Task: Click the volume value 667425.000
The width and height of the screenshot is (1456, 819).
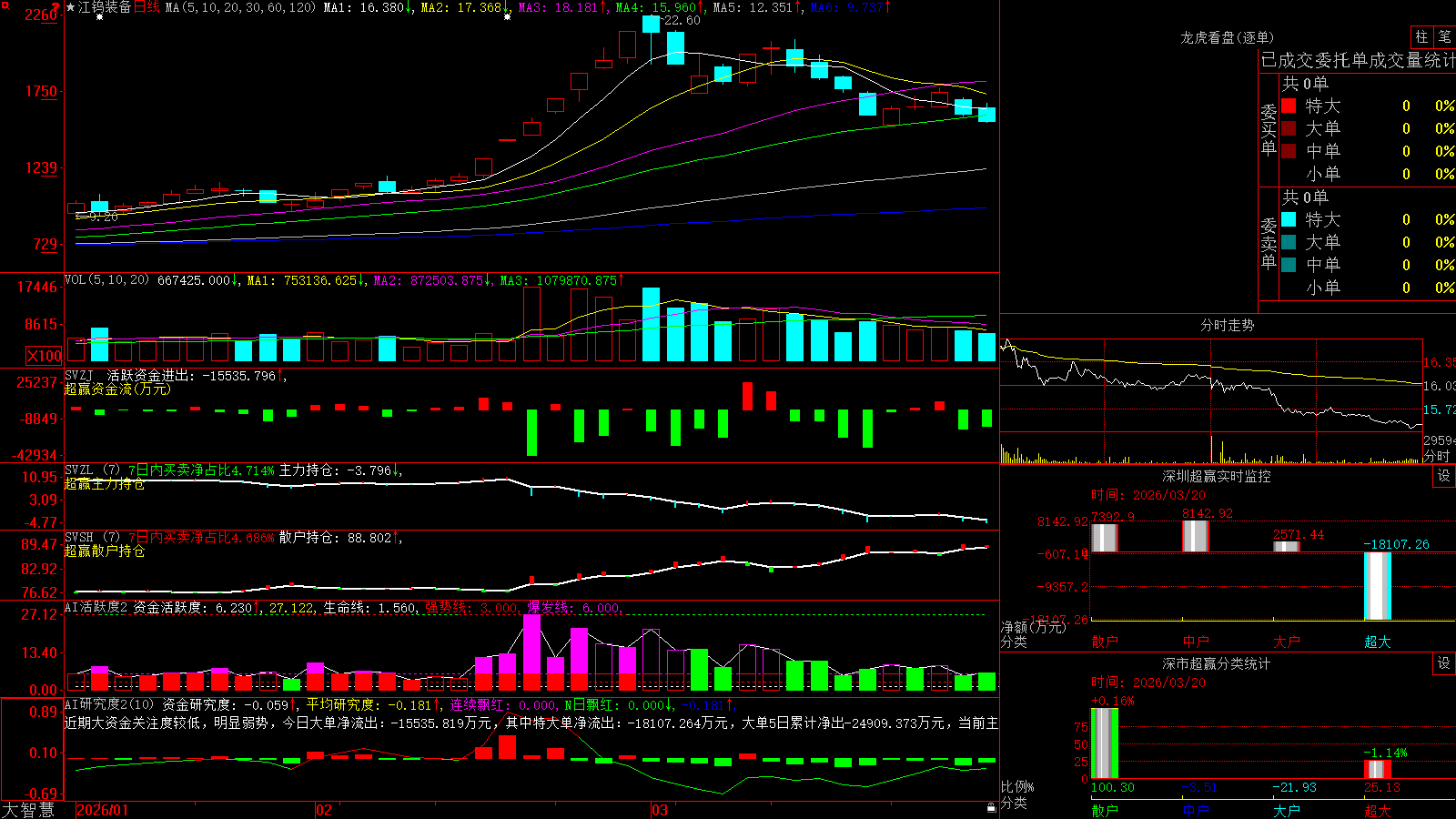Action: point(194,280)
